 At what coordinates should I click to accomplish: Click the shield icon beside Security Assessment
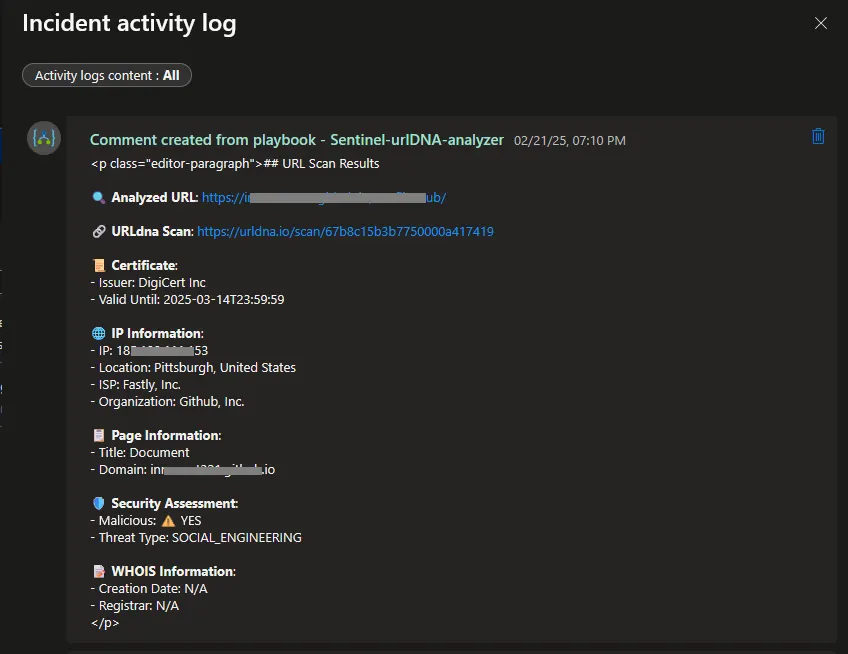coord(97,503)
